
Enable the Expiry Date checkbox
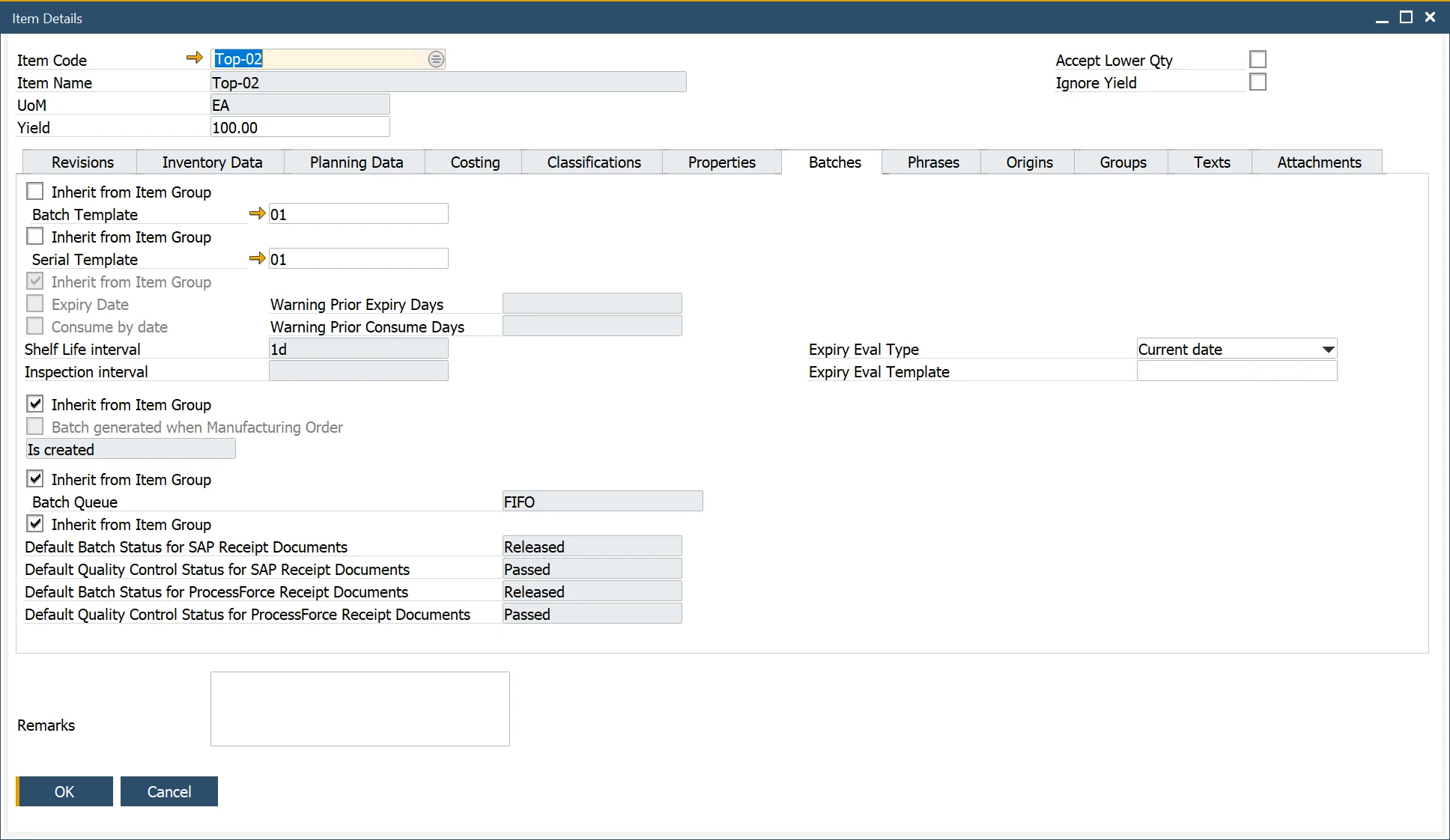pyautogui.click(x=37, y=304)
